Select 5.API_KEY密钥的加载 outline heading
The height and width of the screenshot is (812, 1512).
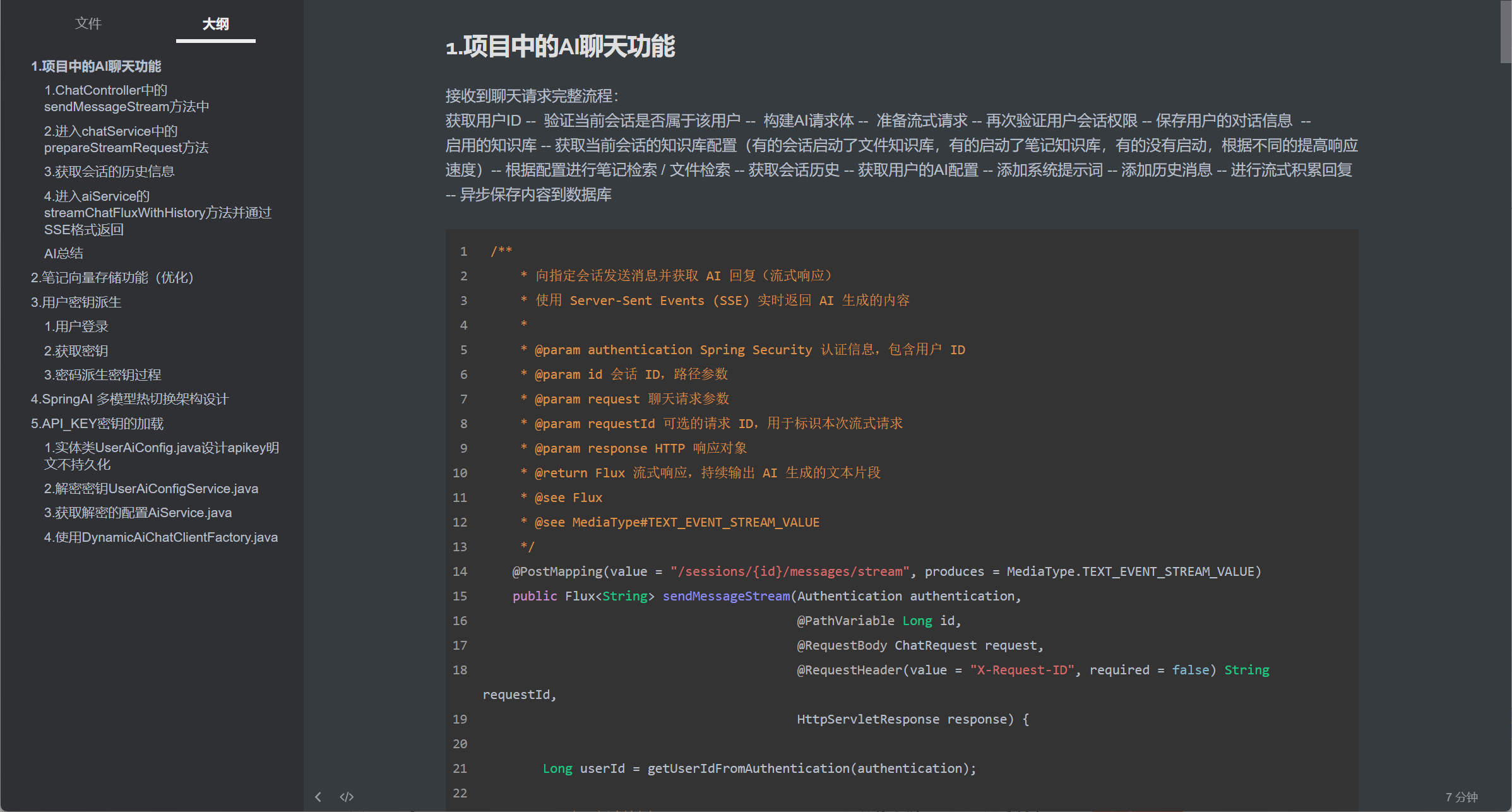pyautogui.click(x=97, y=424)
